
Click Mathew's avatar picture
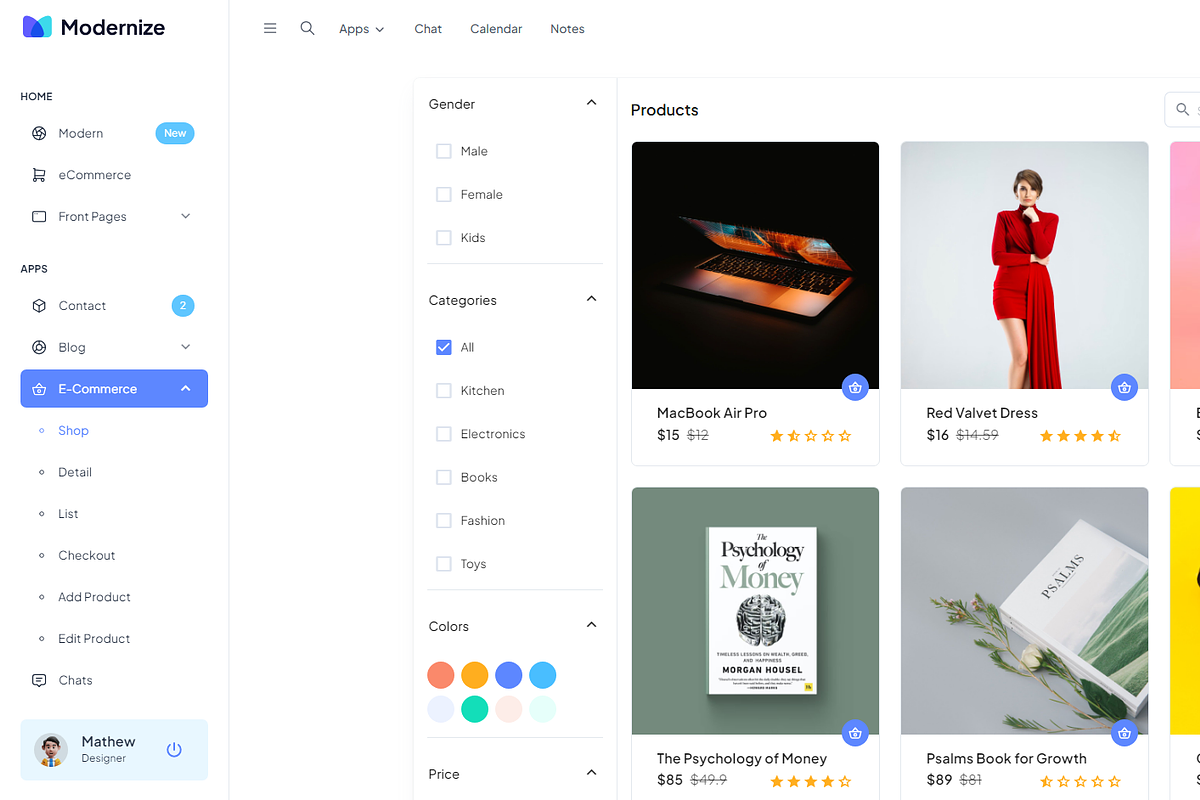51,750
